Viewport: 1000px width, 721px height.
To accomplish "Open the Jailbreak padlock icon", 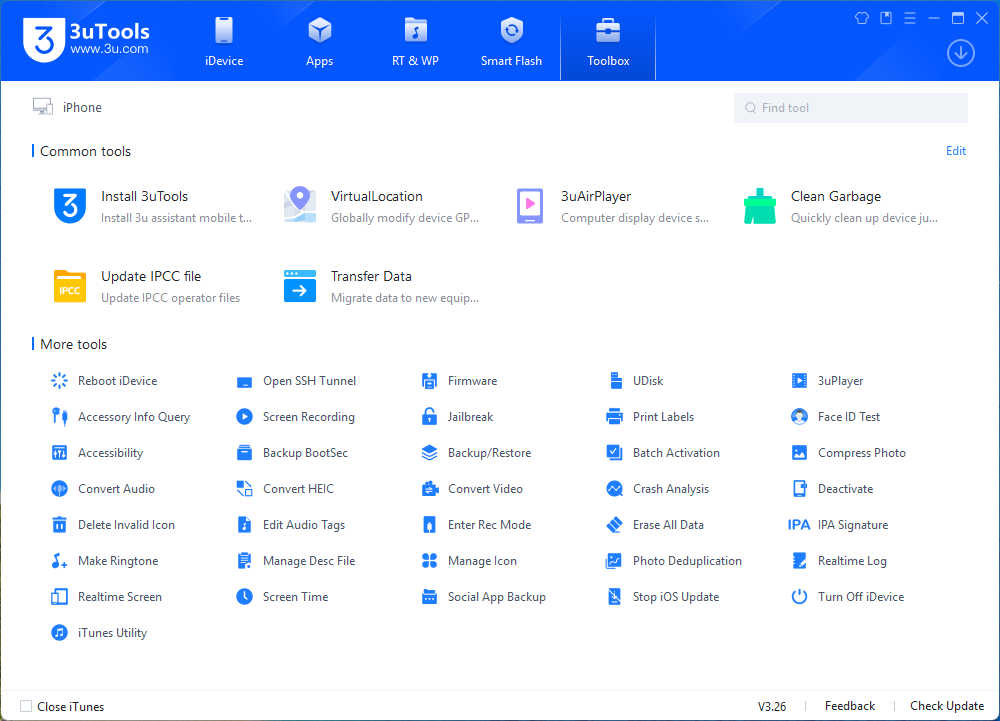I will pyautogui.click(x=430, y=416).
